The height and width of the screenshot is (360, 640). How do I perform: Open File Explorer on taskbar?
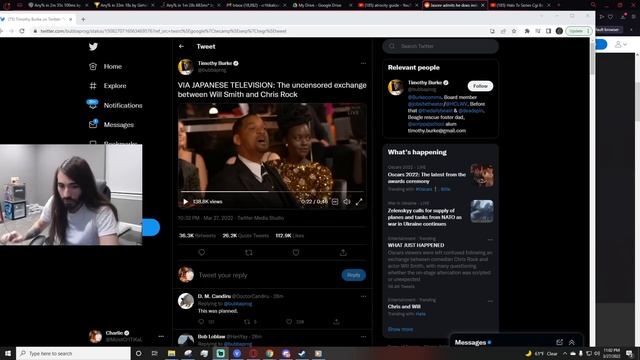[x=171, y=353]
